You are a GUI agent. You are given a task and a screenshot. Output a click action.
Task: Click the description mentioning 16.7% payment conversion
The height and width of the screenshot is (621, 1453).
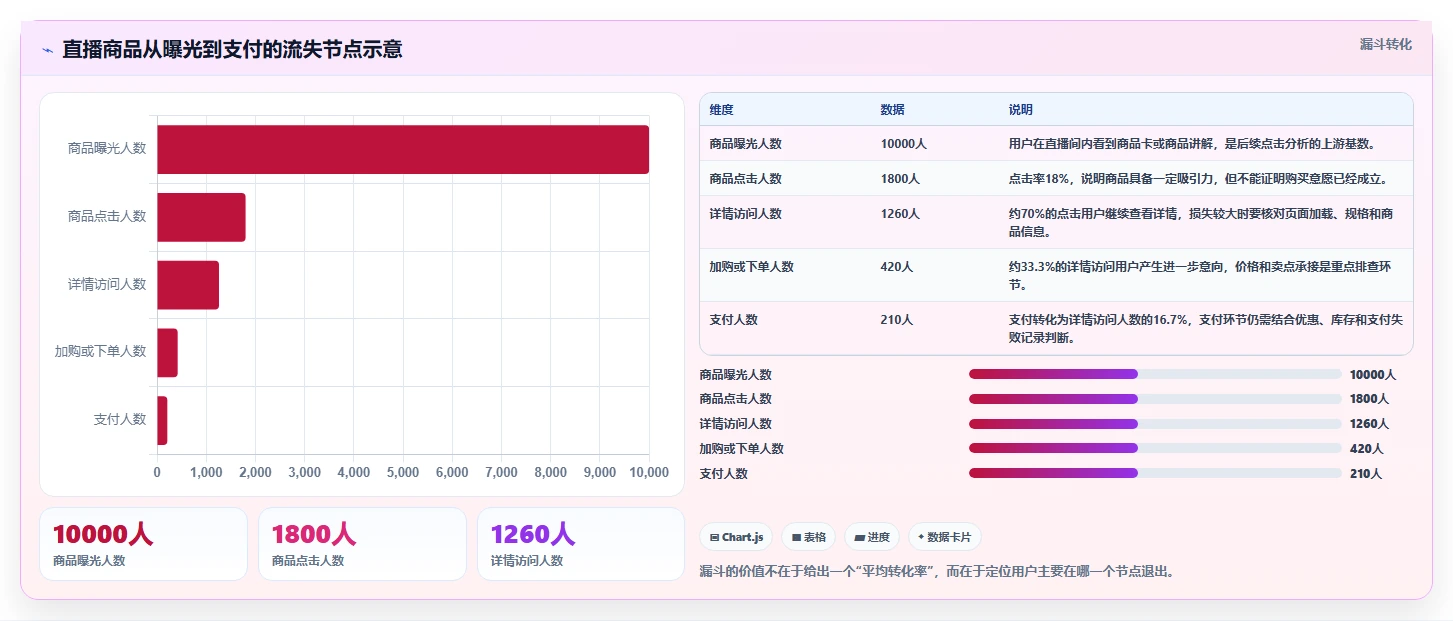1206,328
